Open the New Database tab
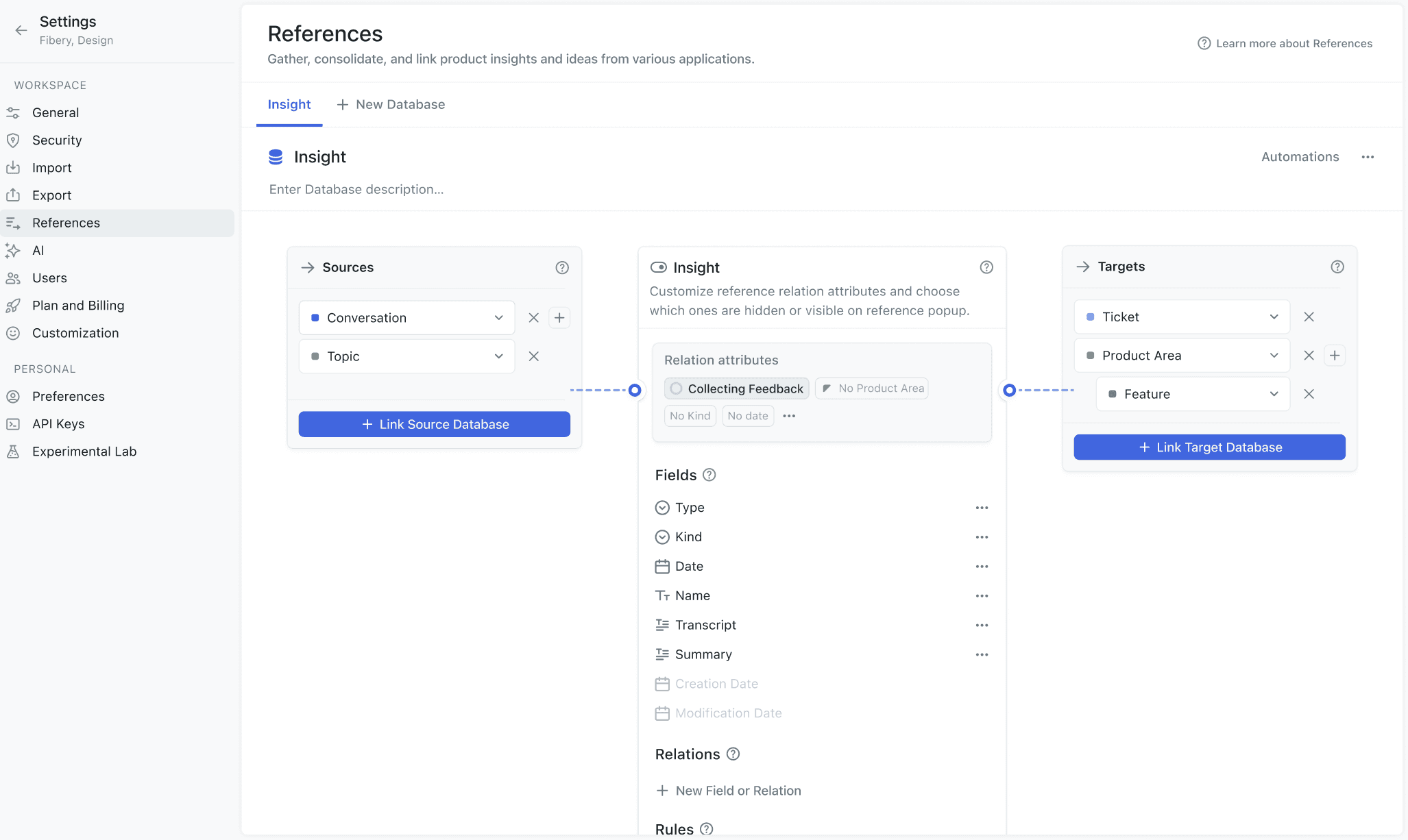Image resolution: width=1408 pixels, height=840 pixels. [391, 105]
